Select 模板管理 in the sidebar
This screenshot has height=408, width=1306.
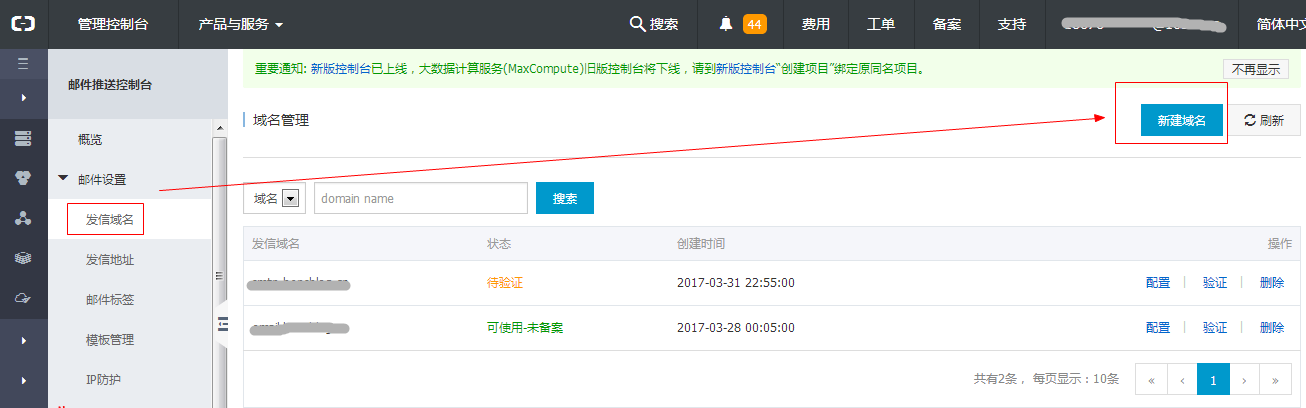[110, 340]
